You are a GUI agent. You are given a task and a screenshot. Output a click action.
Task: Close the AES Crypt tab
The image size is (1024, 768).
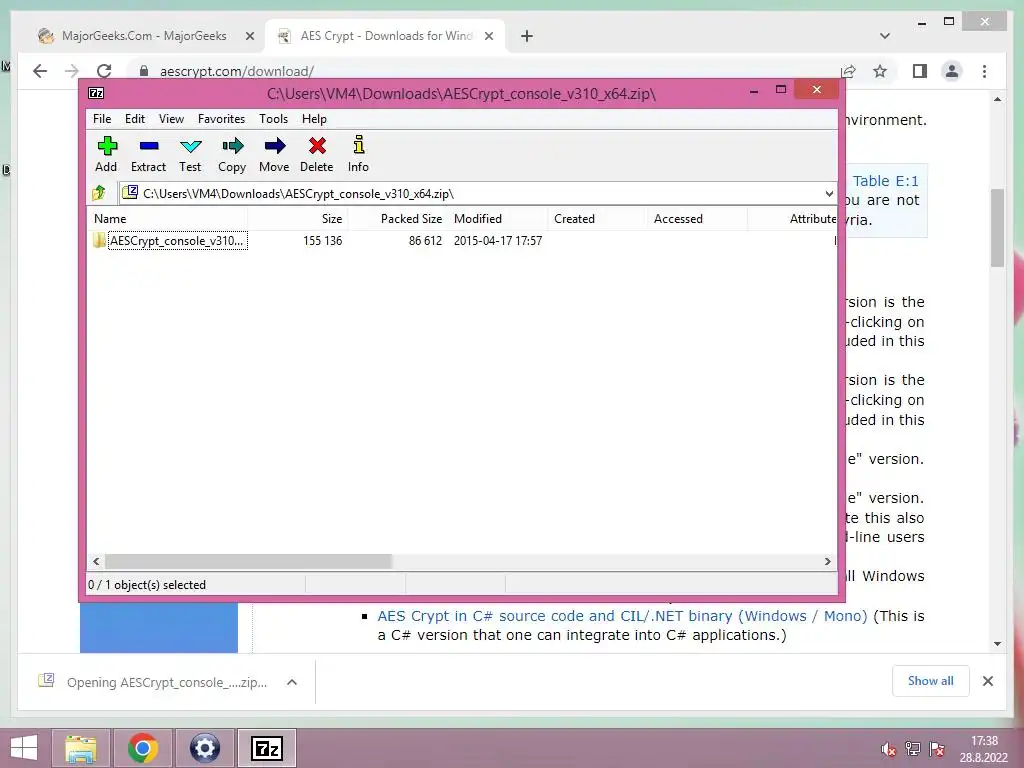pyautogui.click(x=488, y=37)
